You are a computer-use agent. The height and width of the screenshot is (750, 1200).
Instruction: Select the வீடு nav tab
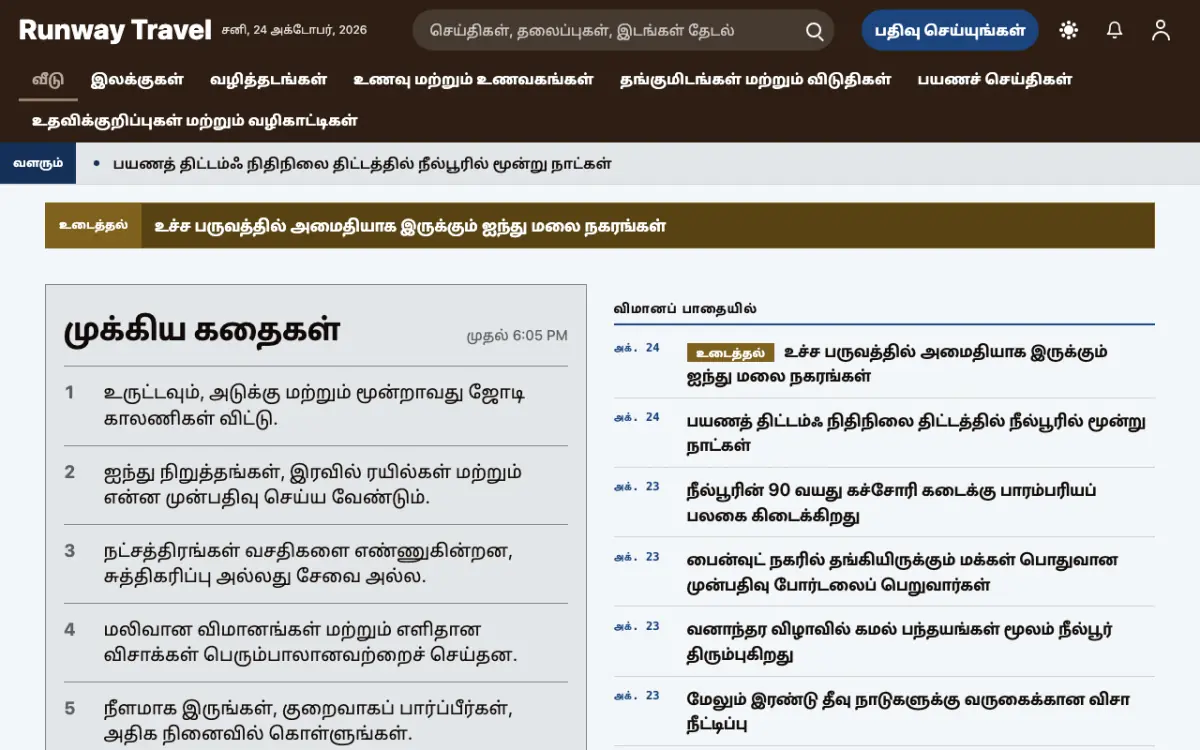coord(48,79)
